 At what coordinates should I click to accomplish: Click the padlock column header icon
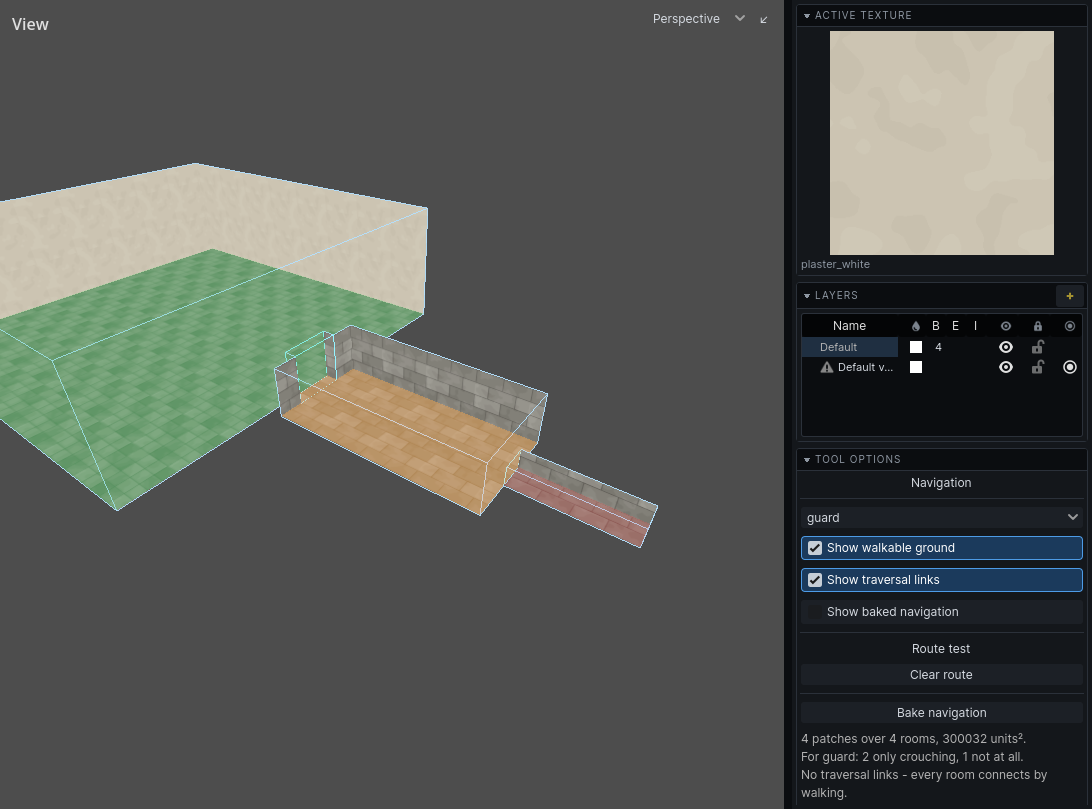pos(1038,326)
